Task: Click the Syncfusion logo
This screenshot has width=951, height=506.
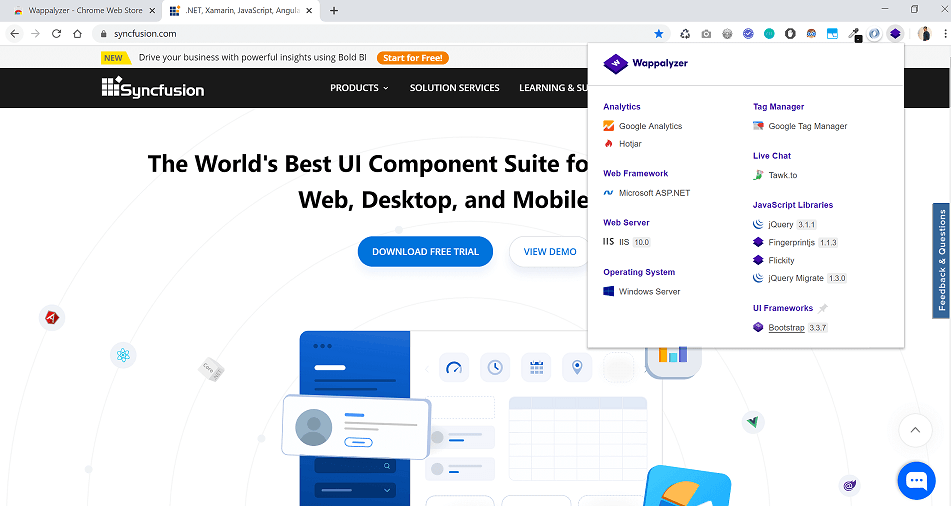Action: pyautogui.click(x=153, y=88)
